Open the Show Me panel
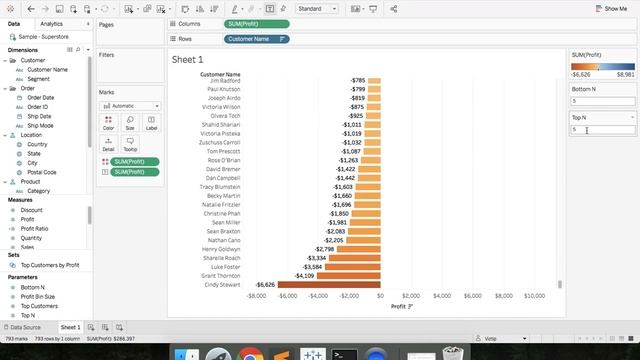The image size is (640, 360). (x=611, y=9)
